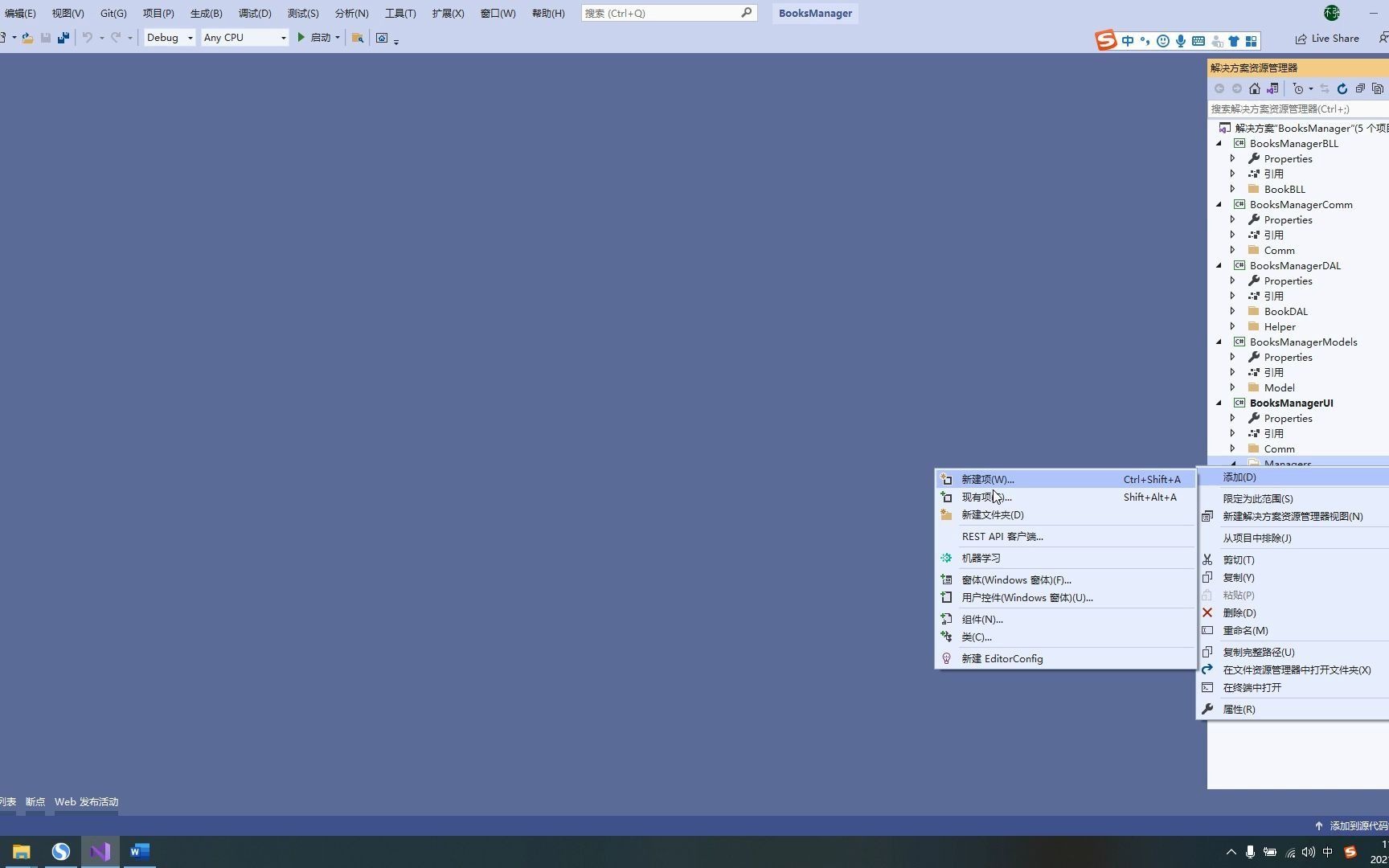Click the Undo toolbar icon
The image size is (1389, 868).
pos(87,38)
